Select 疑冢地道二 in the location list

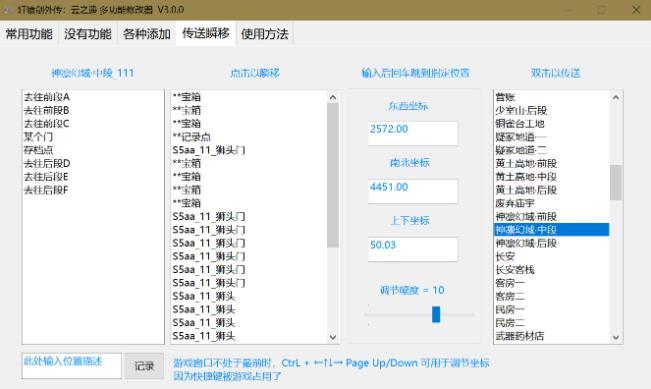[x=552, y=150]
